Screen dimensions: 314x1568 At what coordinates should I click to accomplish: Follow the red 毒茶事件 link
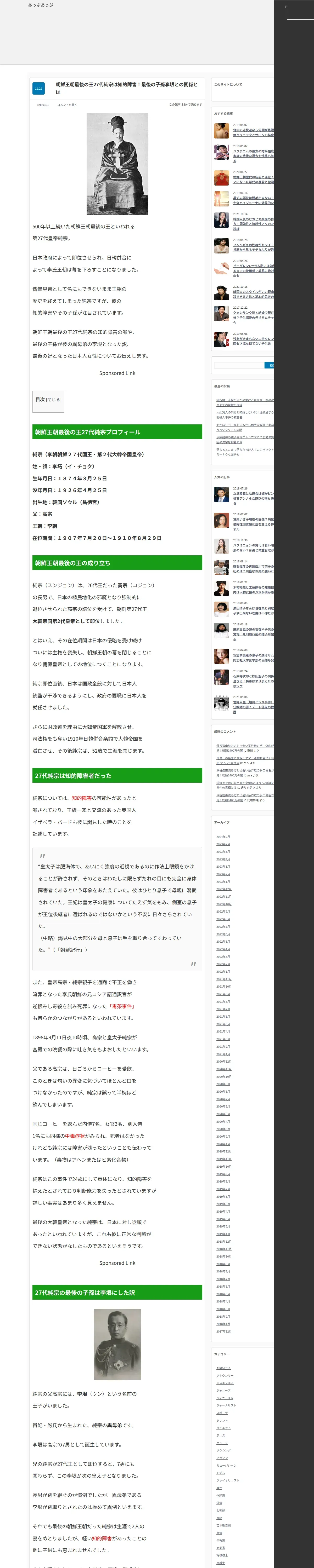click(x=122, y=1006)
